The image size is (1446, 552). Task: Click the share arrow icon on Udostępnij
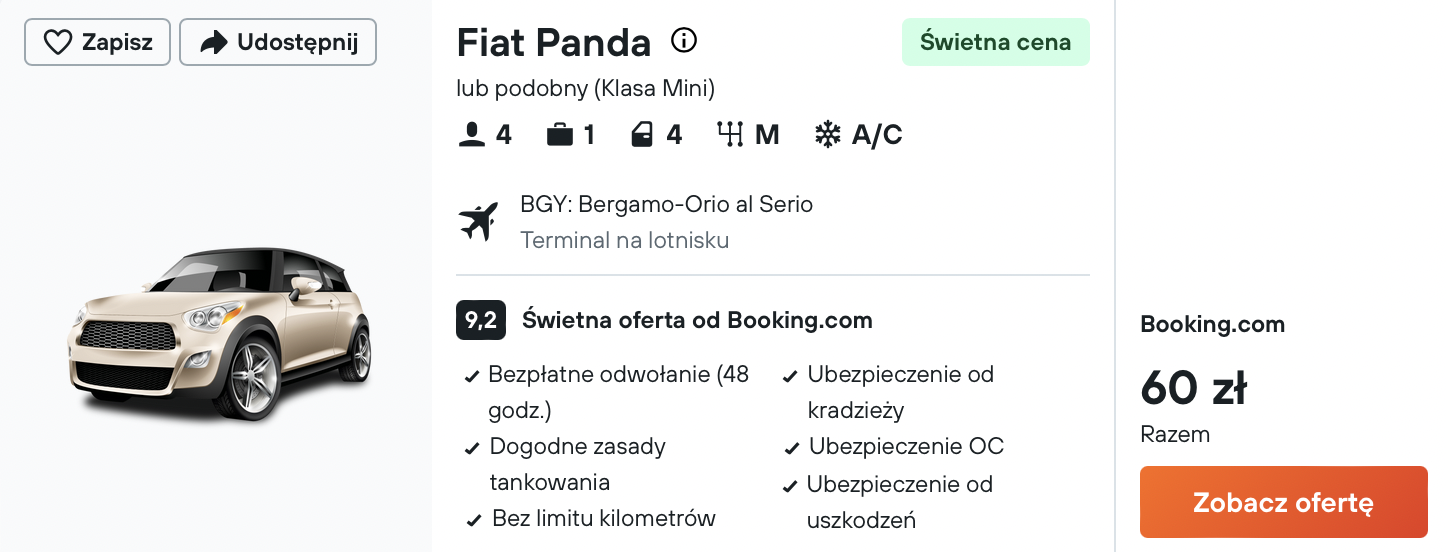pos(214,42)
